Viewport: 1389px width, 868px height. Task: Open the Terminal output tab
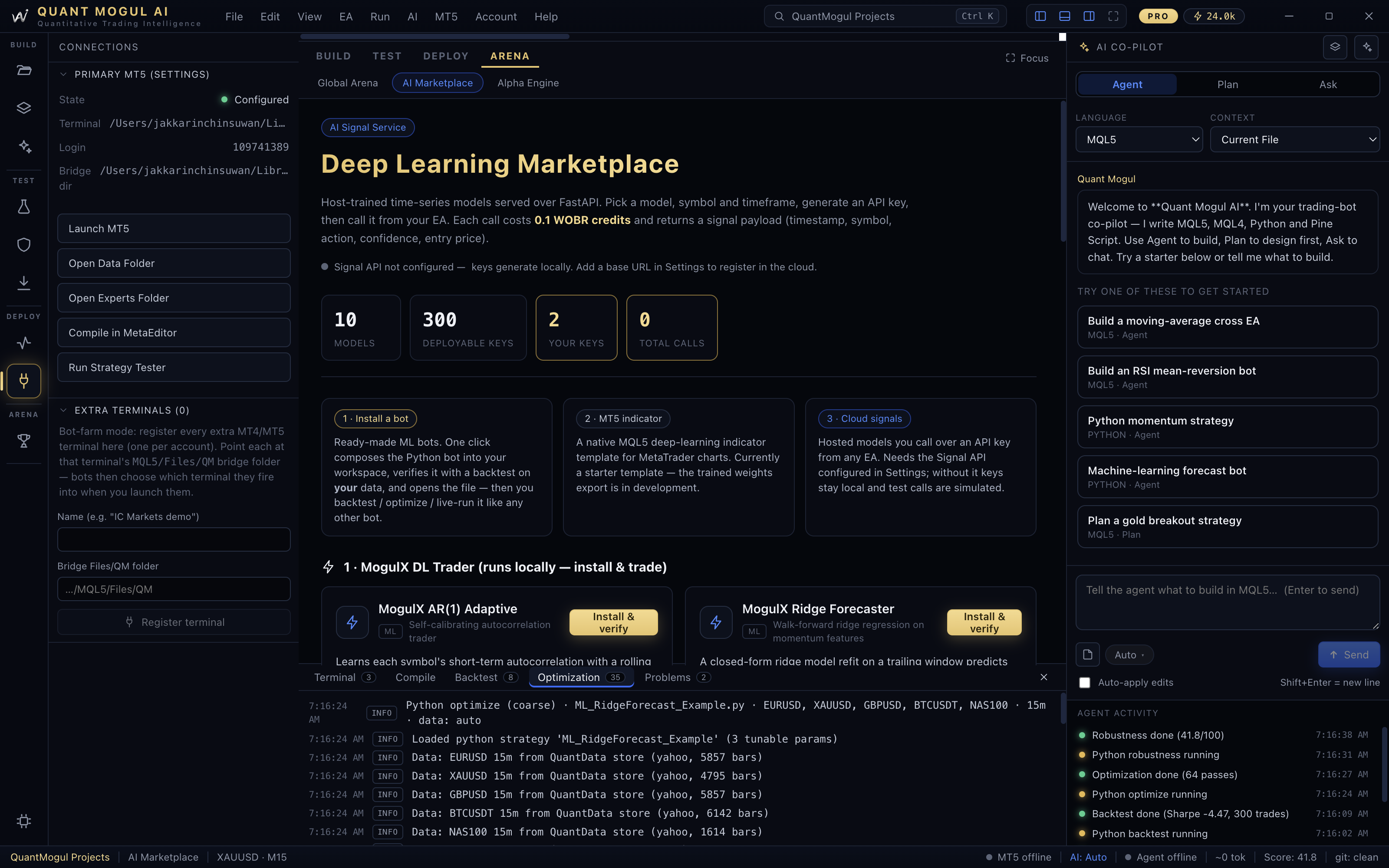click(x=345, y=677)
